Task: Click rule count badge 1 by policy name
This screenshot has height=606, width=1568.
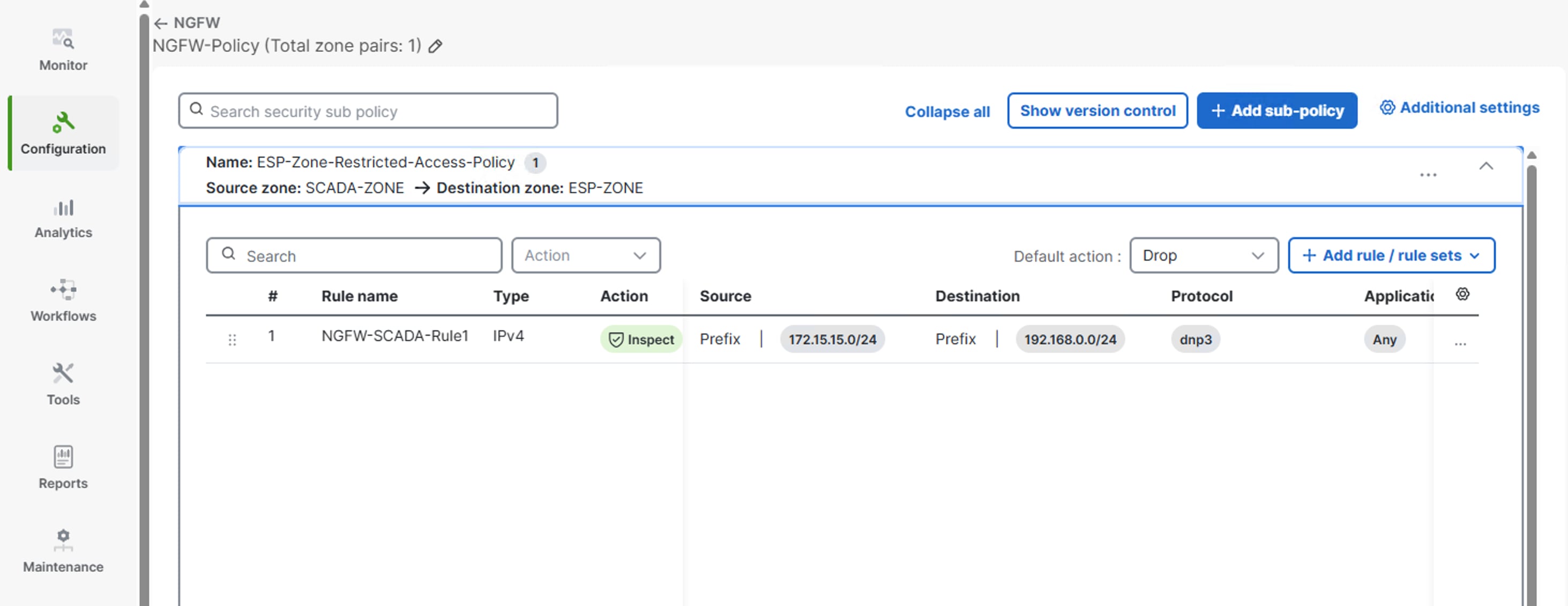Action: coord(535,163)
